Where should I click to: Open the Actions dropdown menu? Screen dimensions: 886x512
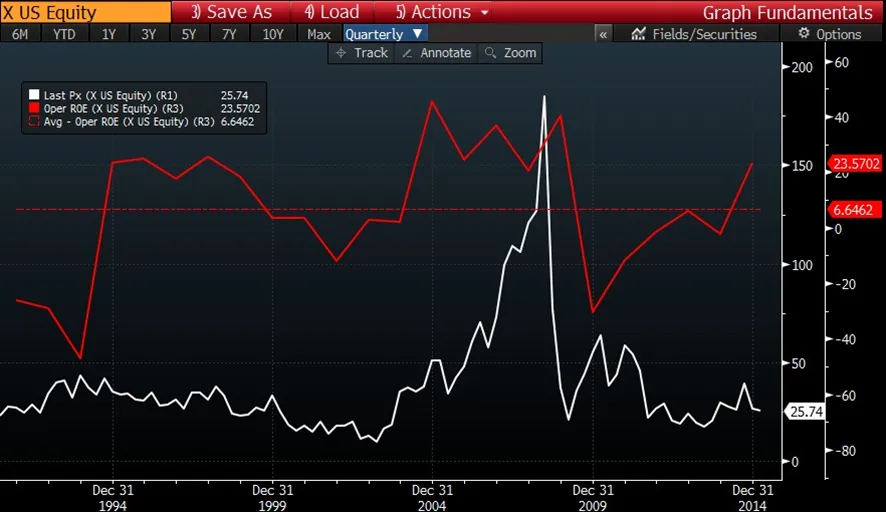442,12
